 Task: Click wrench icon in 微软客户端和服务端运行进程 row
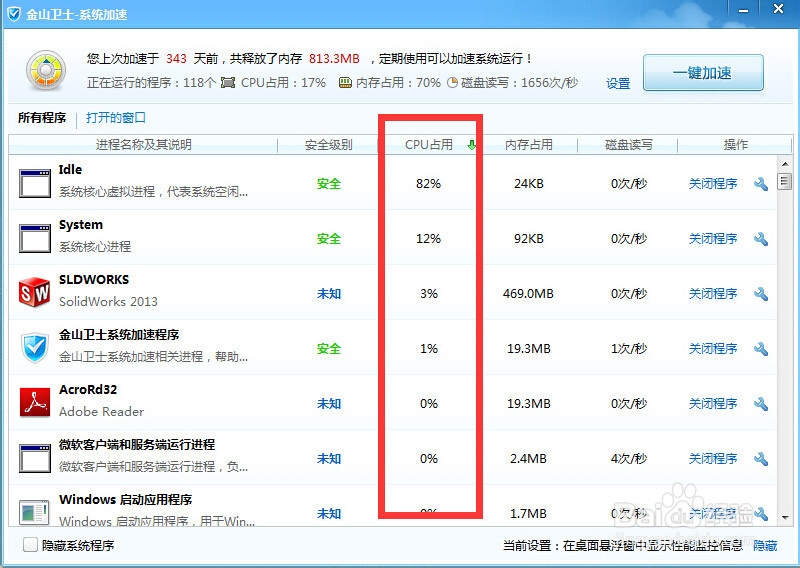[x=761, y=459]
